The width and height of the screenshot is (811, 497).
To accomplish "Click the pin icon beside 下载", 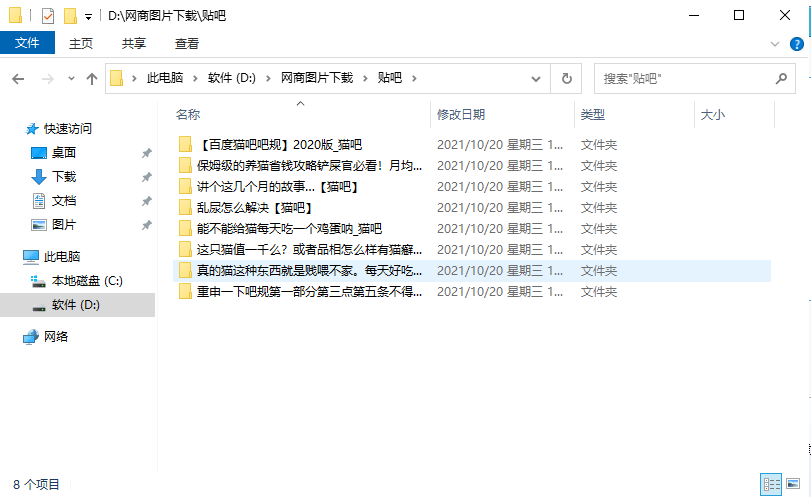I will pyautogui.click(x=147, y=177).
